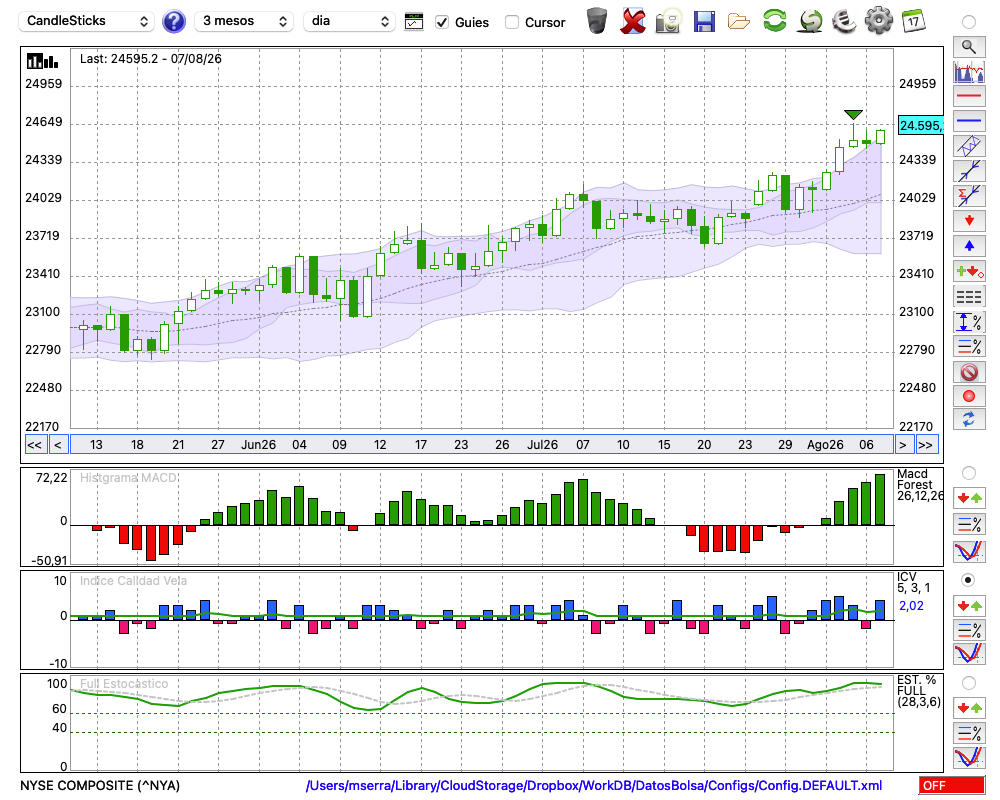The width and height of the screenshot is (1000, 800).
Task: Click the trash can icon in the toolbar
Action: tap(597, 21)
